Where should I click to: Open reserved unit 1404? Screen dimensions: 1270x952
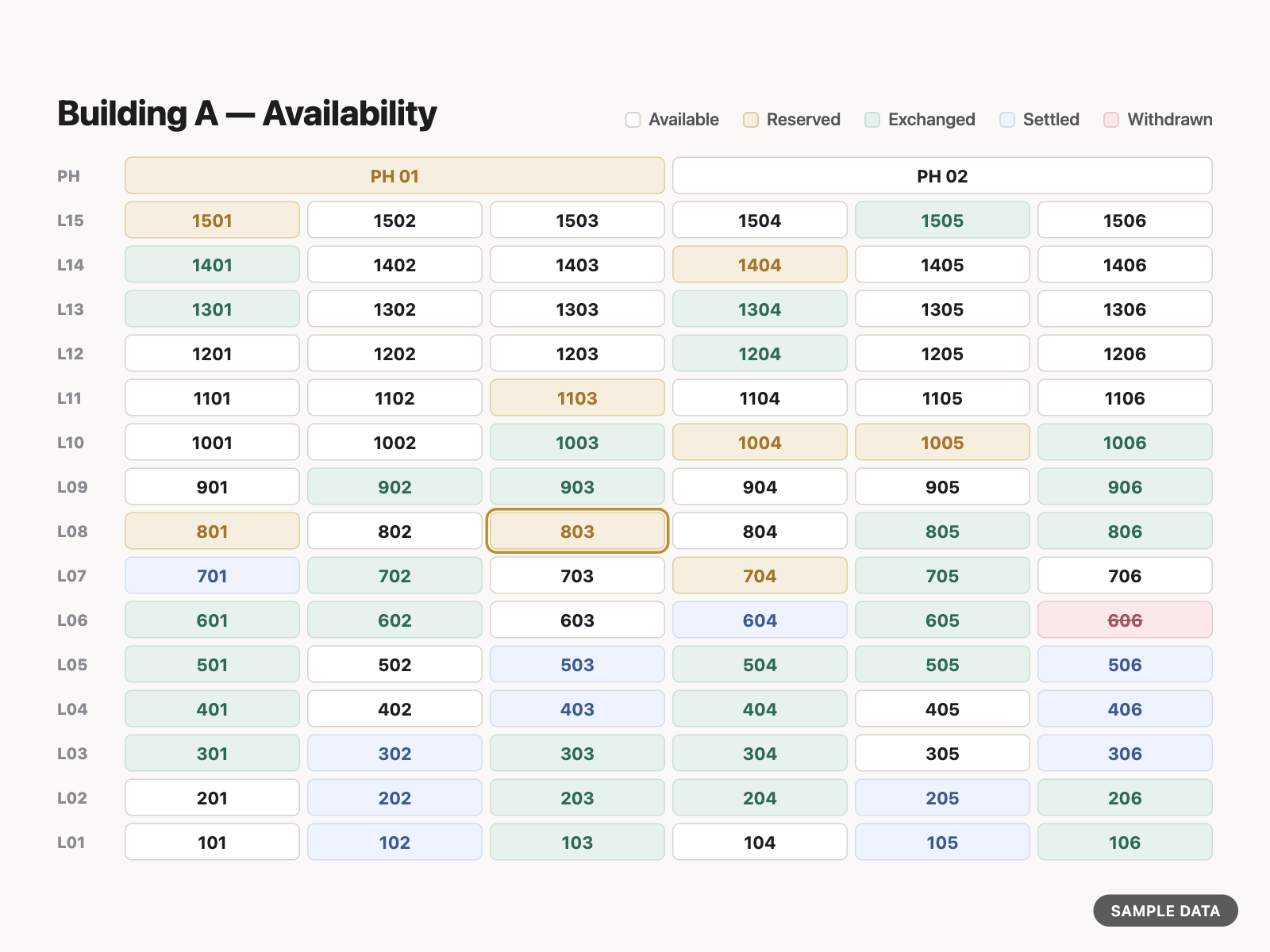pos(760,264)
